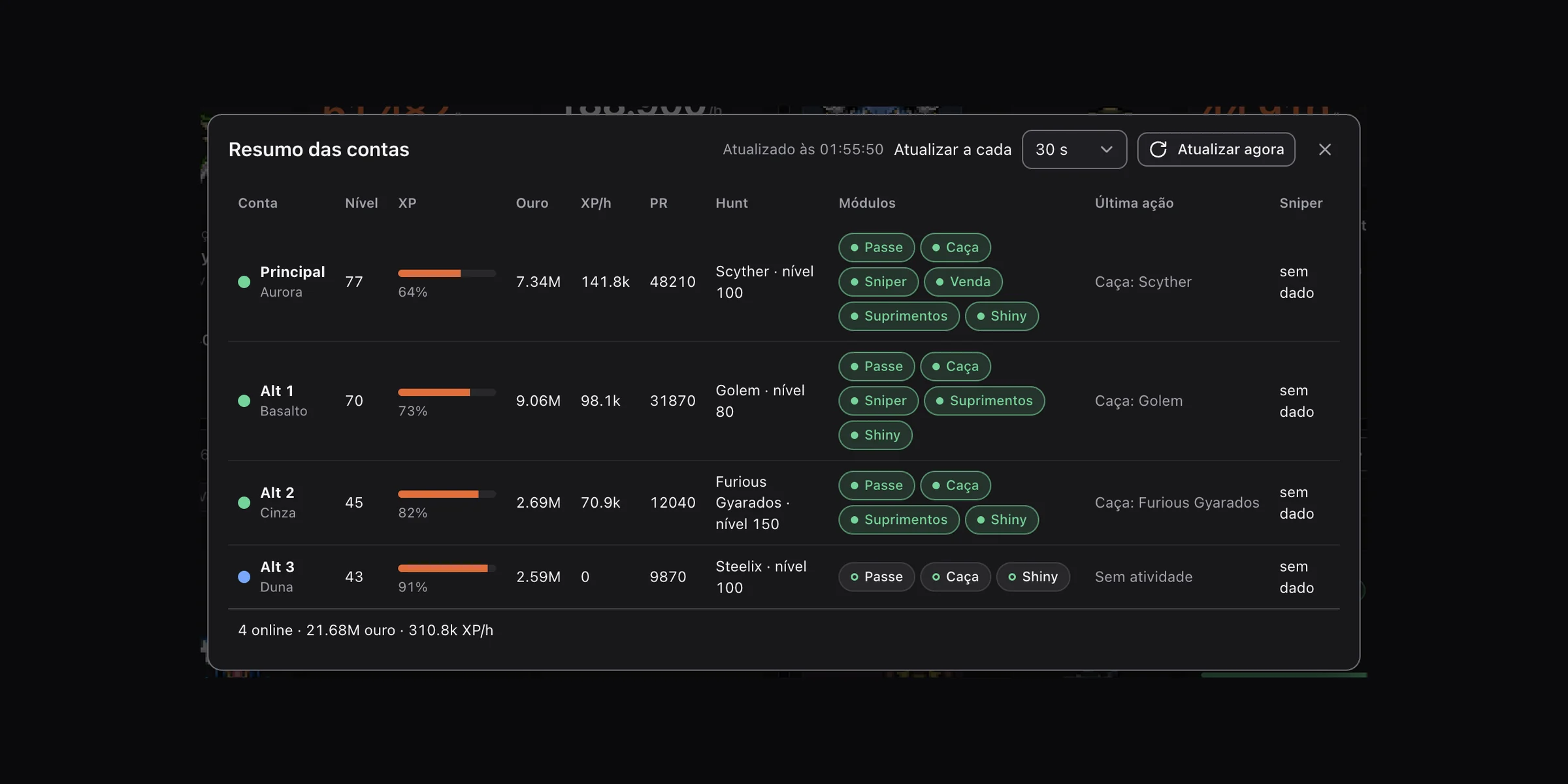Click the Ouro column header
Image resolution: width=1568 pixels, height=784 pixels.
pyautogui.click(x=532, y=203)
